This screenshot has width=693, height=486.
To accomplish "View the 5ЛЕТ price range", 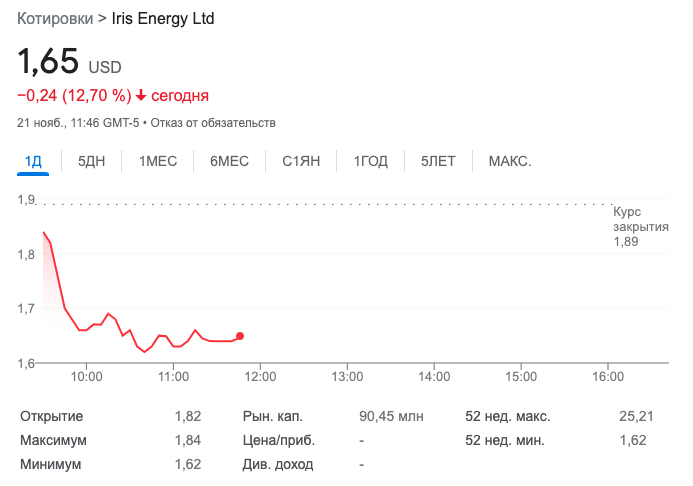I will tap(438, 161).
